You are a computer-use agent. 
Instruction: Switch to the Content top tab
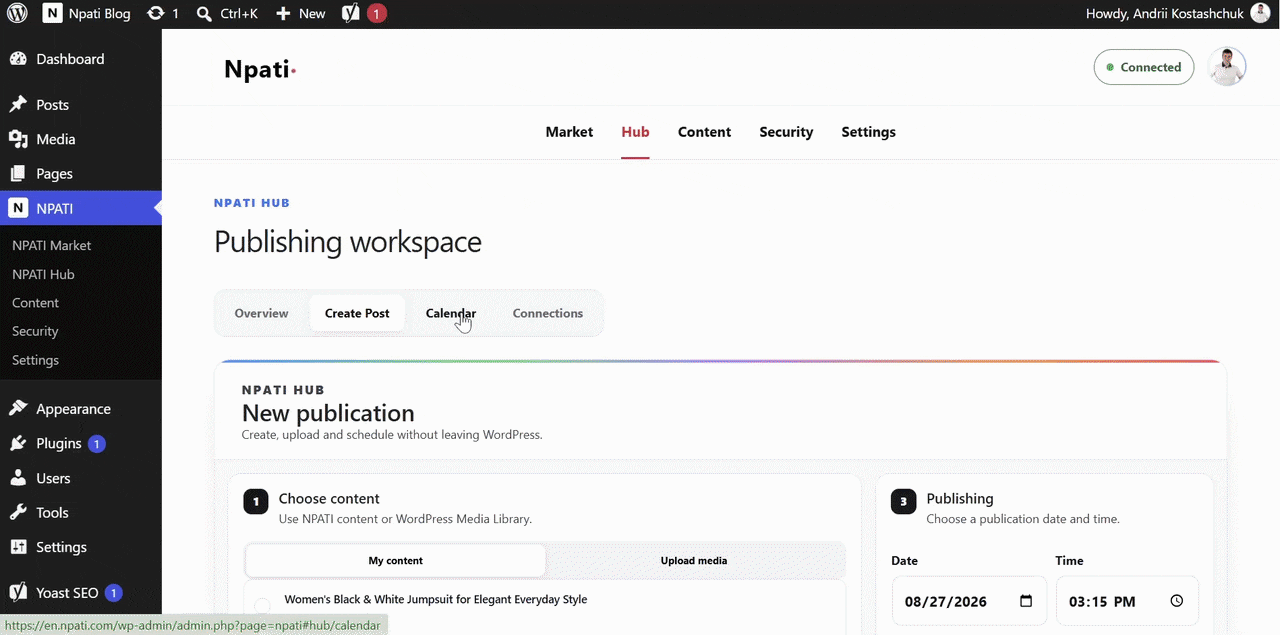coord(704,132)
